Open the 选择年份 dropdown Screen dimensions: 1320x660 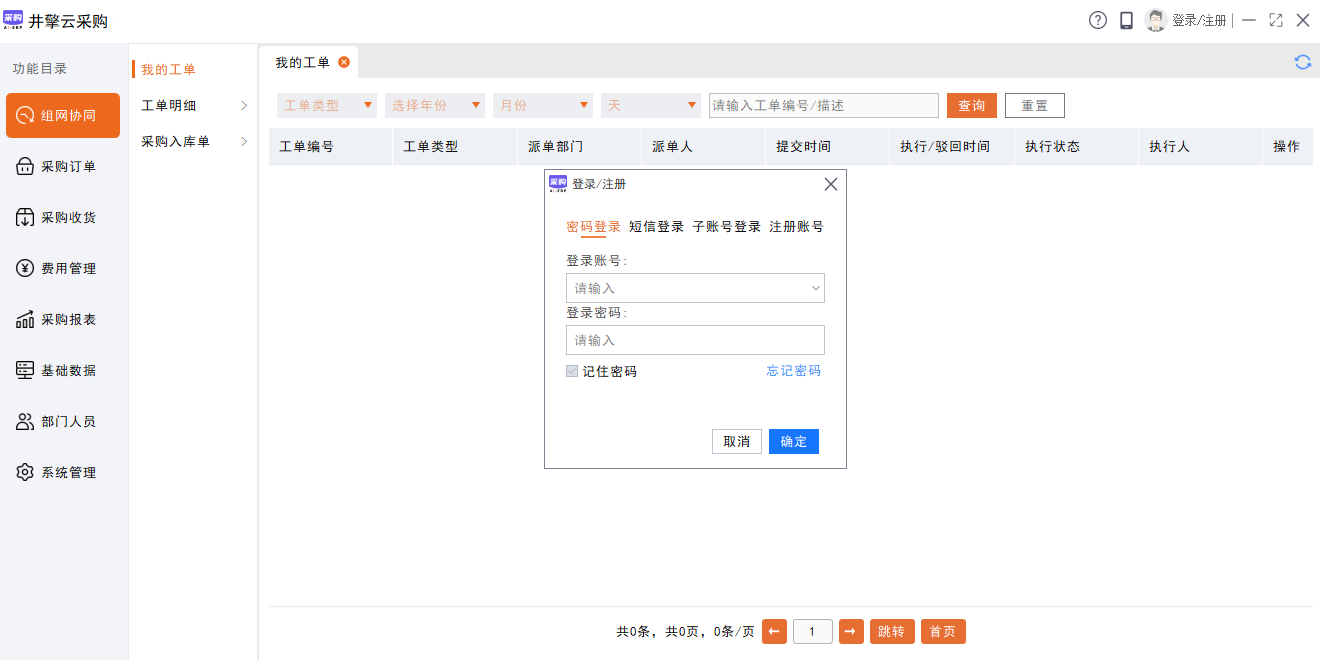tap(435, 105)
